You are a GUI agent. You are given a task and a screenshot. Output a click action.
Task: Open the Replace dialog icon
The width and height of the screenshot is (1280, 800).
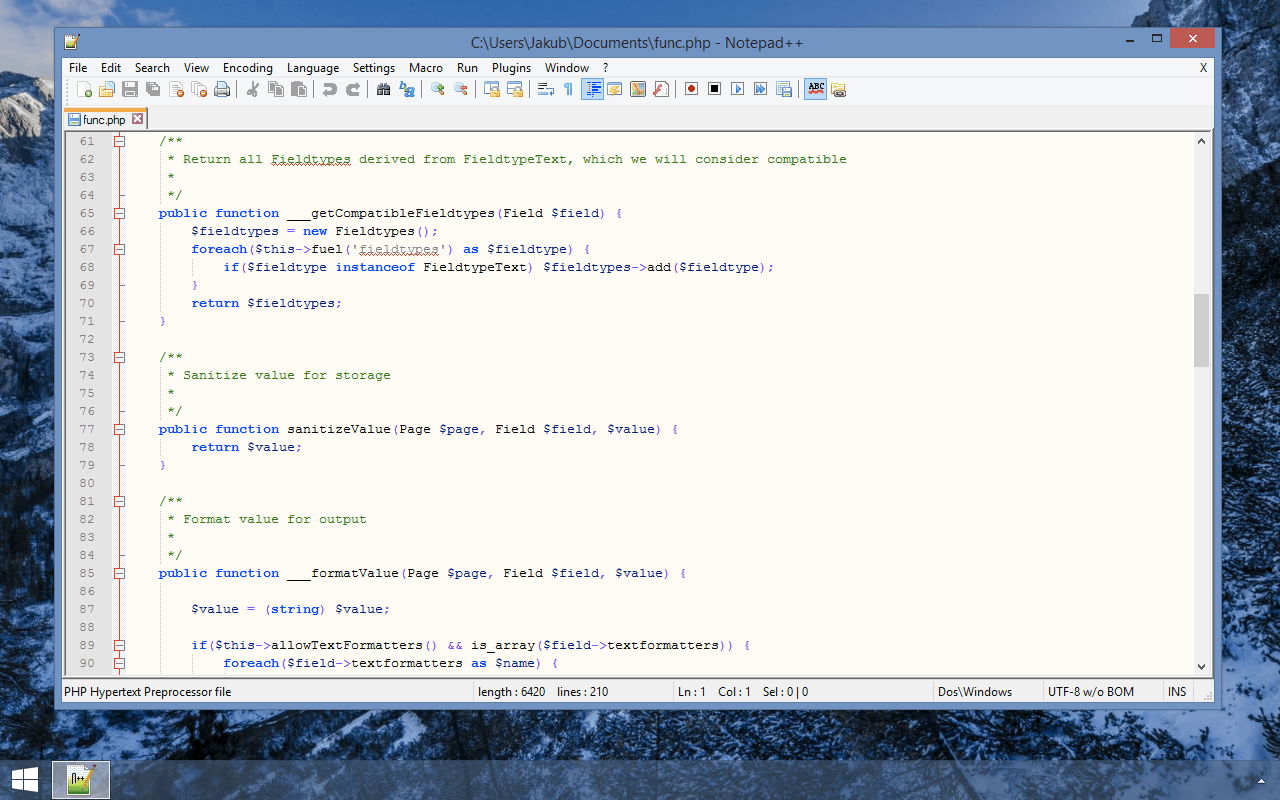[406, 89]
